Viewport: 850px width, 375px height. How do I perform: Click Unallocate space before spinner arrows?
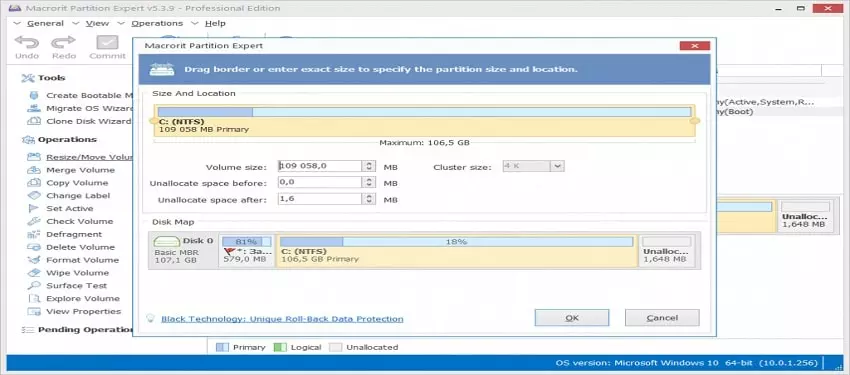coord(369,183)
